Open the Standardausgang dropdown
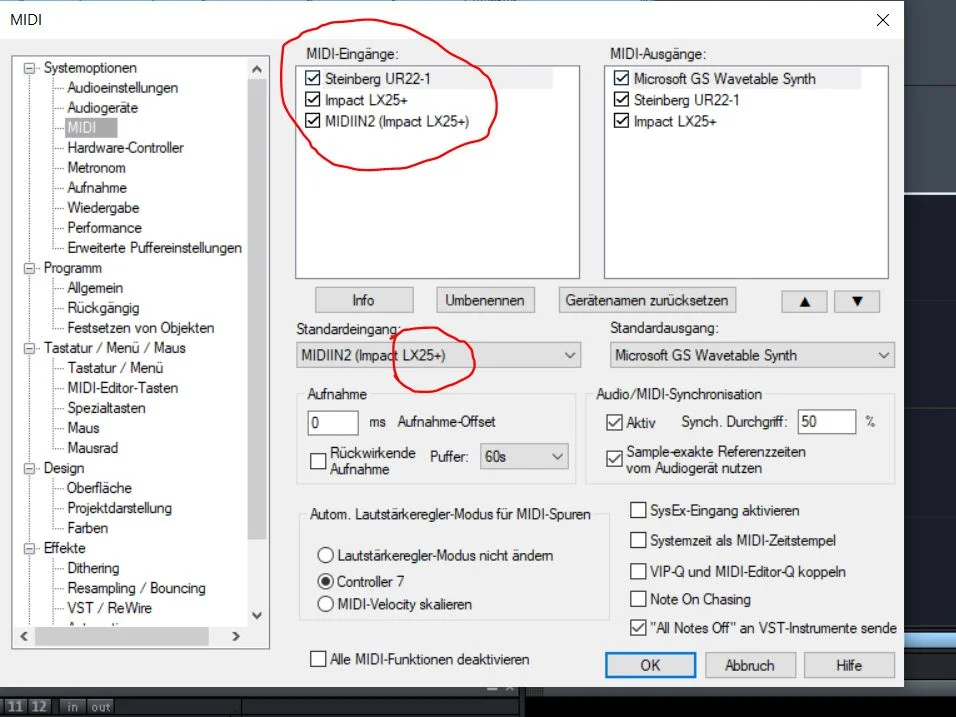This screenshot has width=956, height=717. tap(752, 355)
